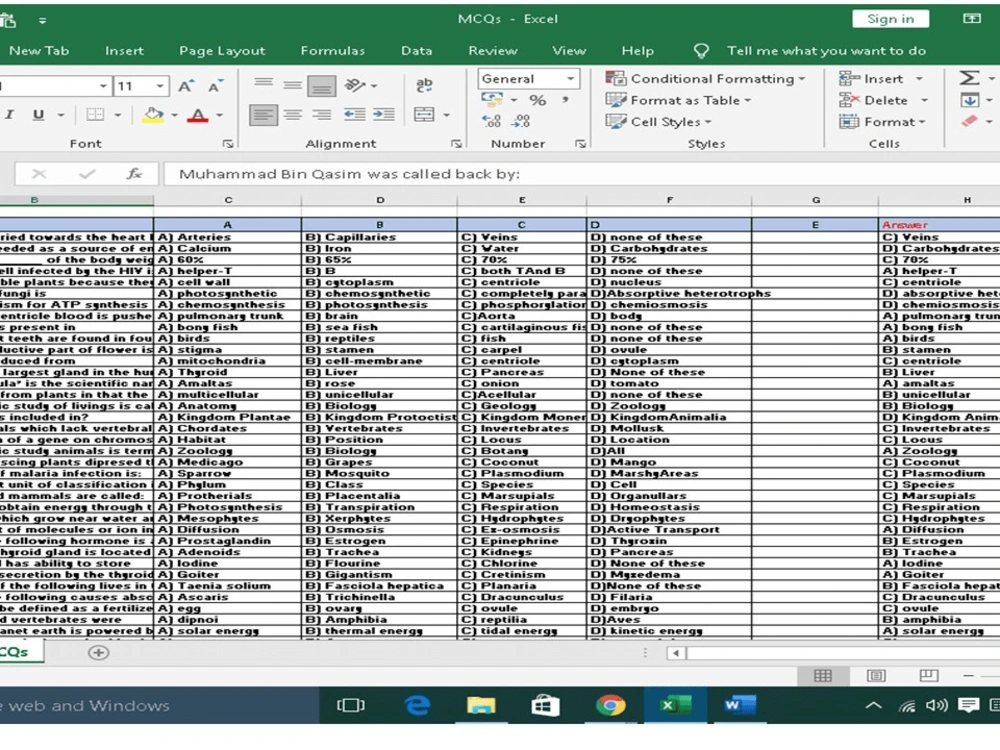
Task: Click the Merge & Center icon
Action: pos(424,115)
